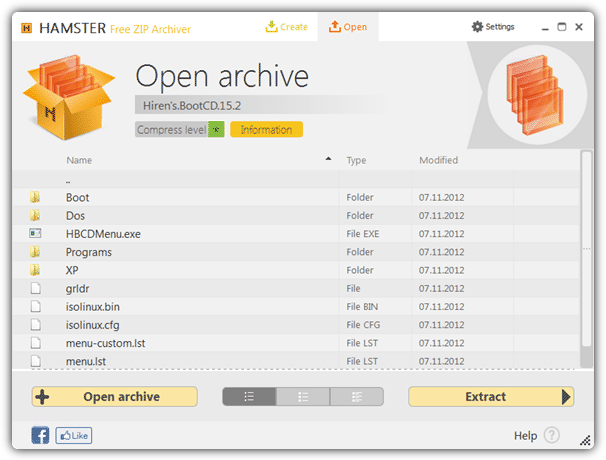Switch to the Open tab

[x=348, y=27]
